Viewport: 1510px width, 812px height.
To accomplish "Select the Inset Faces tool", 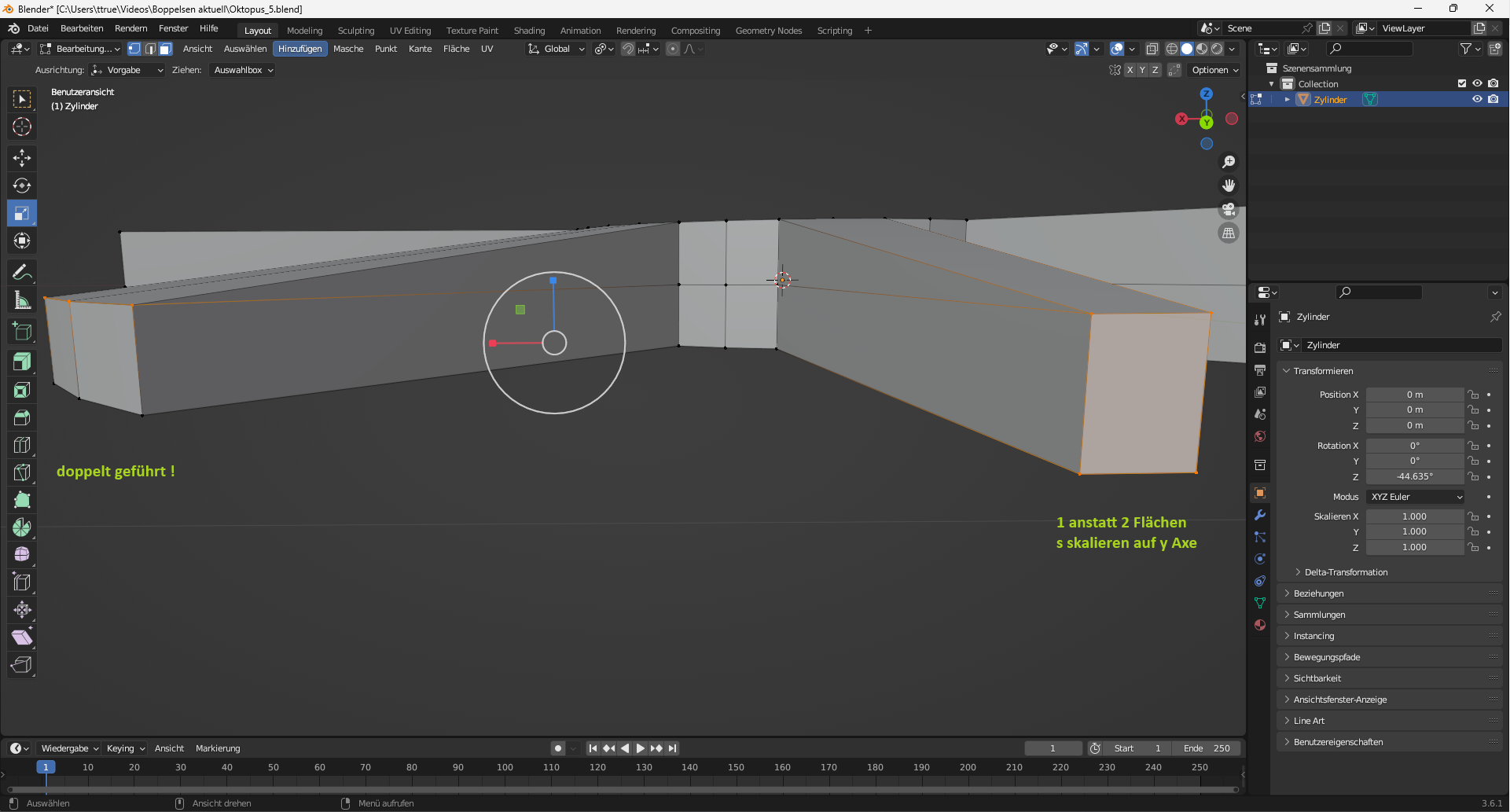I will [22, 390].
